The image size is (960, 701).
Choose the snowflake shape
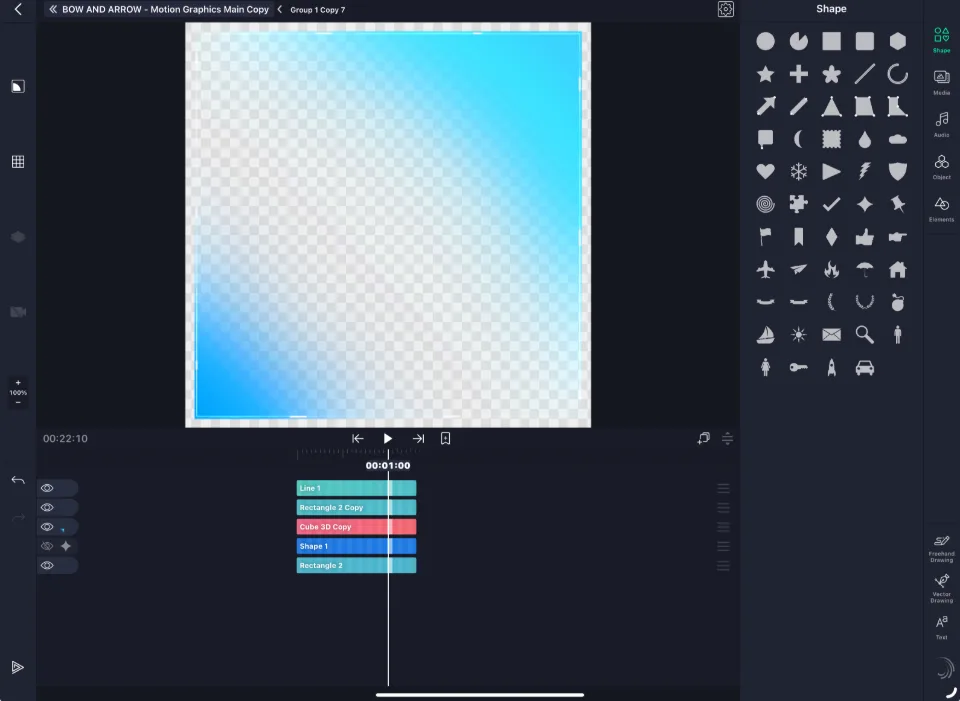click(798, 171)
